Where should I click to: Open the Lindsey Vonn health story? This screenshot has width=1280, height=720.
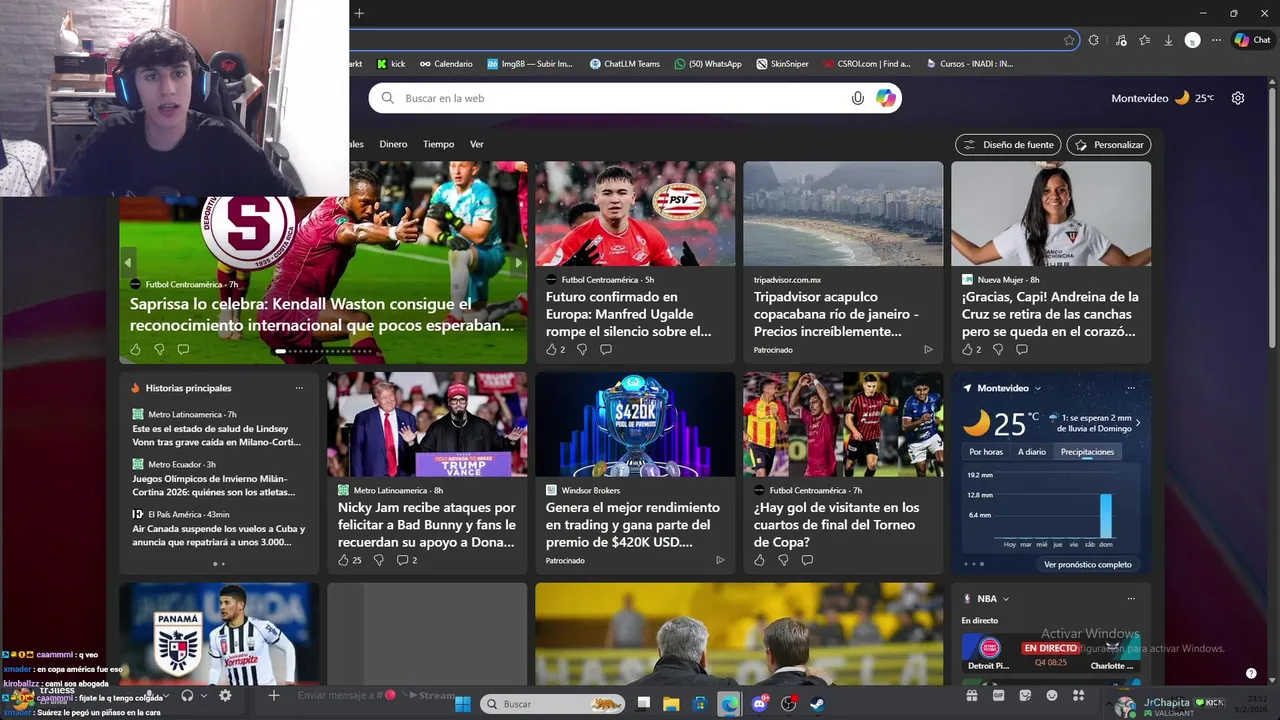[x=217, y=435]
